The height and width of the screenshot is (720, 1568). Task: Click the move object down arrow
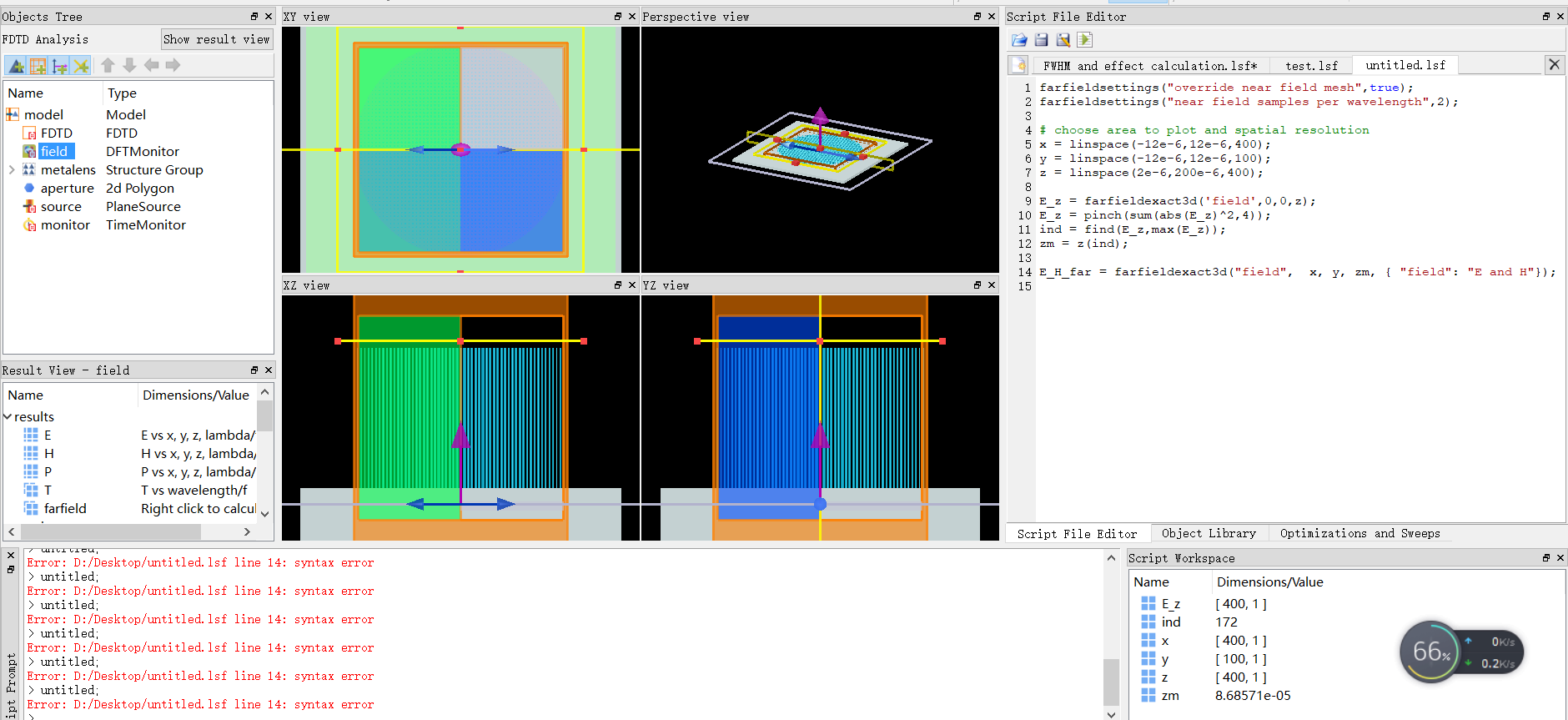click(129, 65)
